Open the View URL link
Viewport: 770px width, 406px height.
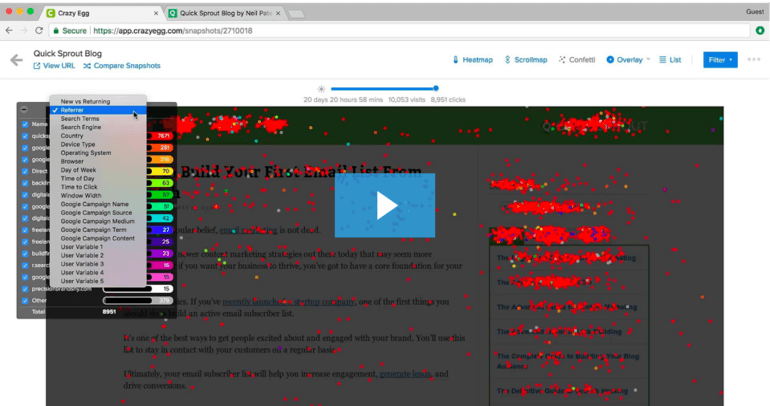(54, 66)
